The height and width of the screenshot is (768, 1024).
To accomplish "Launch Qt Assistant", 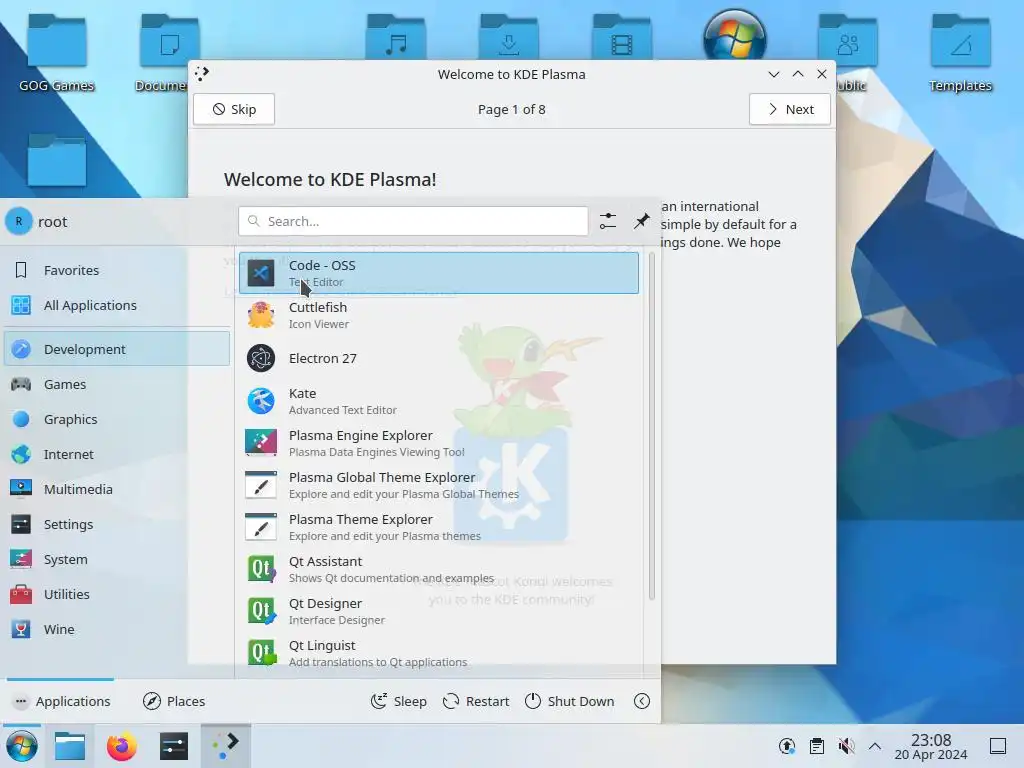I will click(x=438, y=569).
